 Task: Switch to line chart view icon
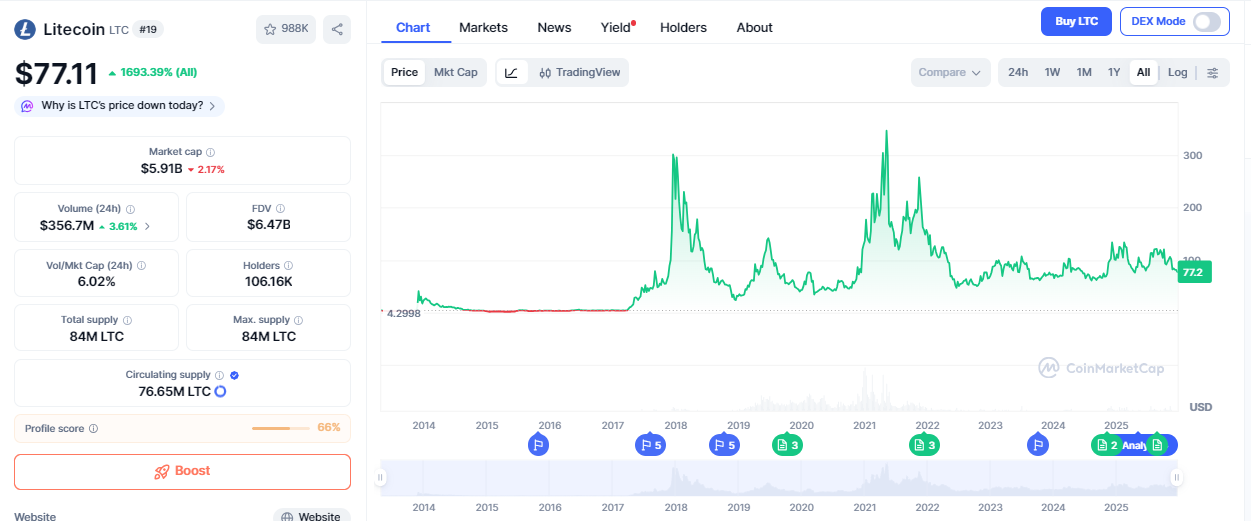pyautogui.click(x=511, y=72)
